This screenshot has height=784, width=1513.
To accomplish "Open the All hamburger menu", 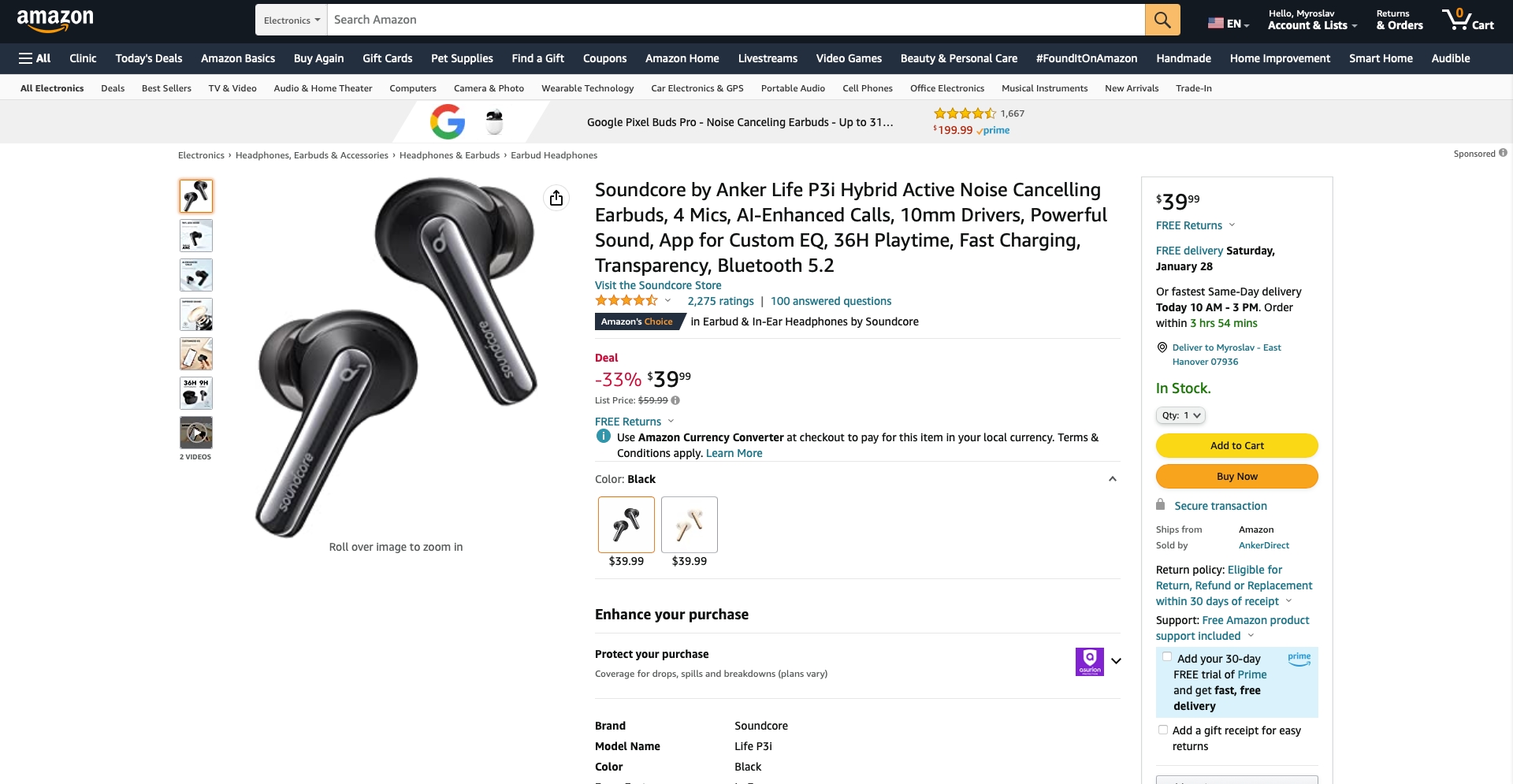I will tap(35, 58).
